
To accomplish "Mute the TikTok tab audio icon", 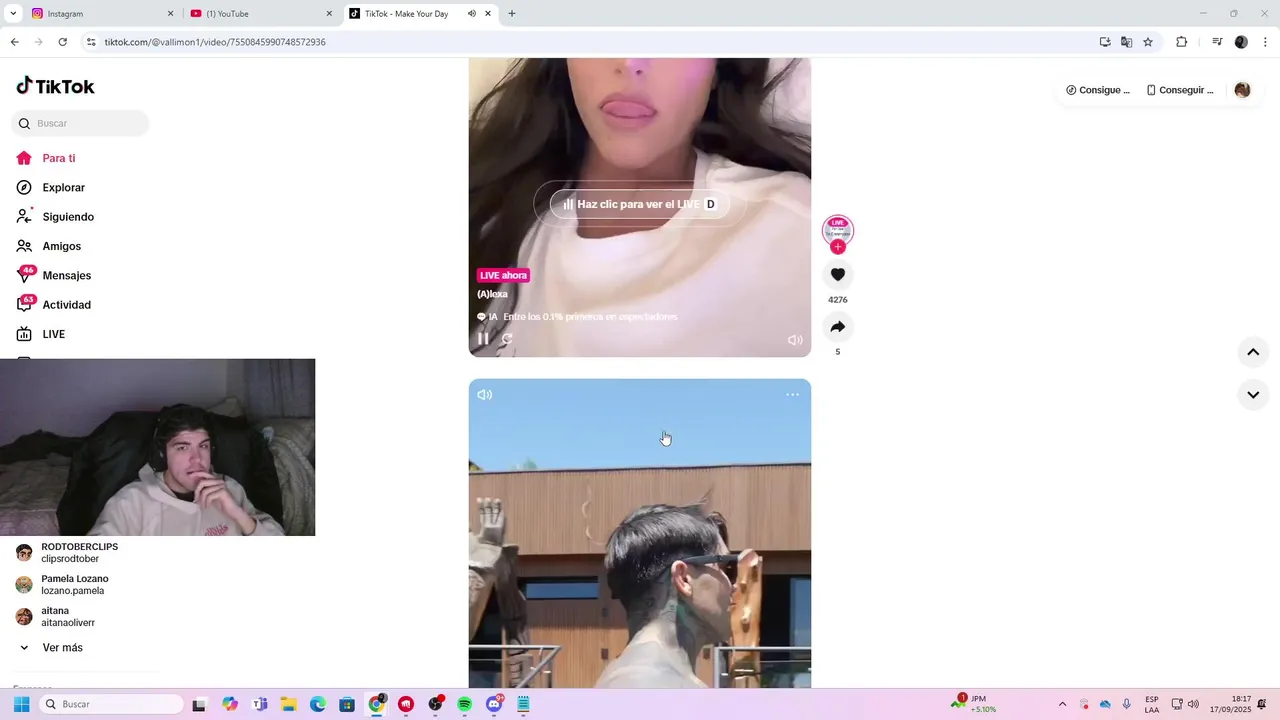I will click(x=472, y=14).
